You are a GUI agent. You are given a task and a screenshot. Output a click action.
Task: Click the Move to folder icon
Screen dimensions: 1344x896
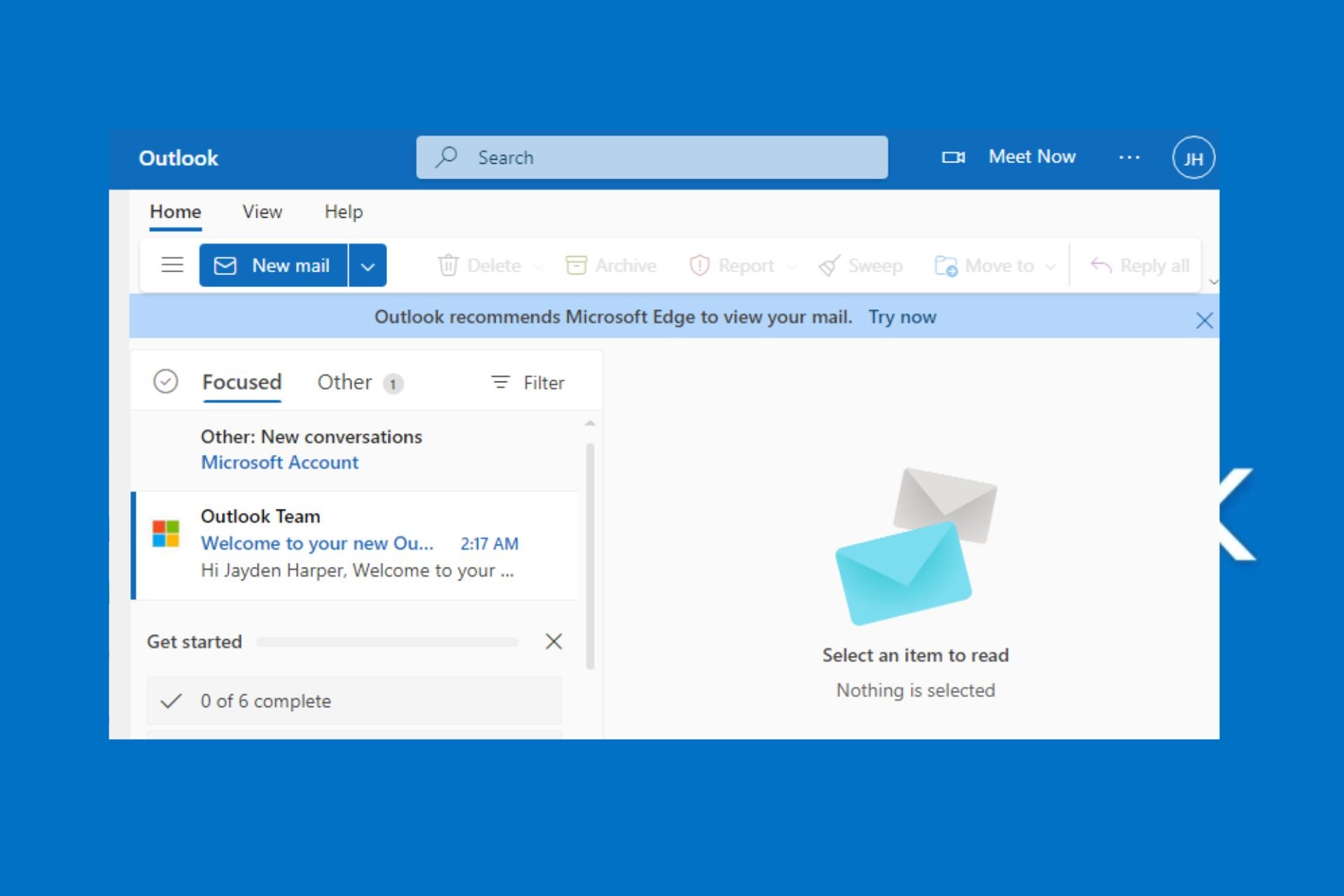(x=945, y=265)
